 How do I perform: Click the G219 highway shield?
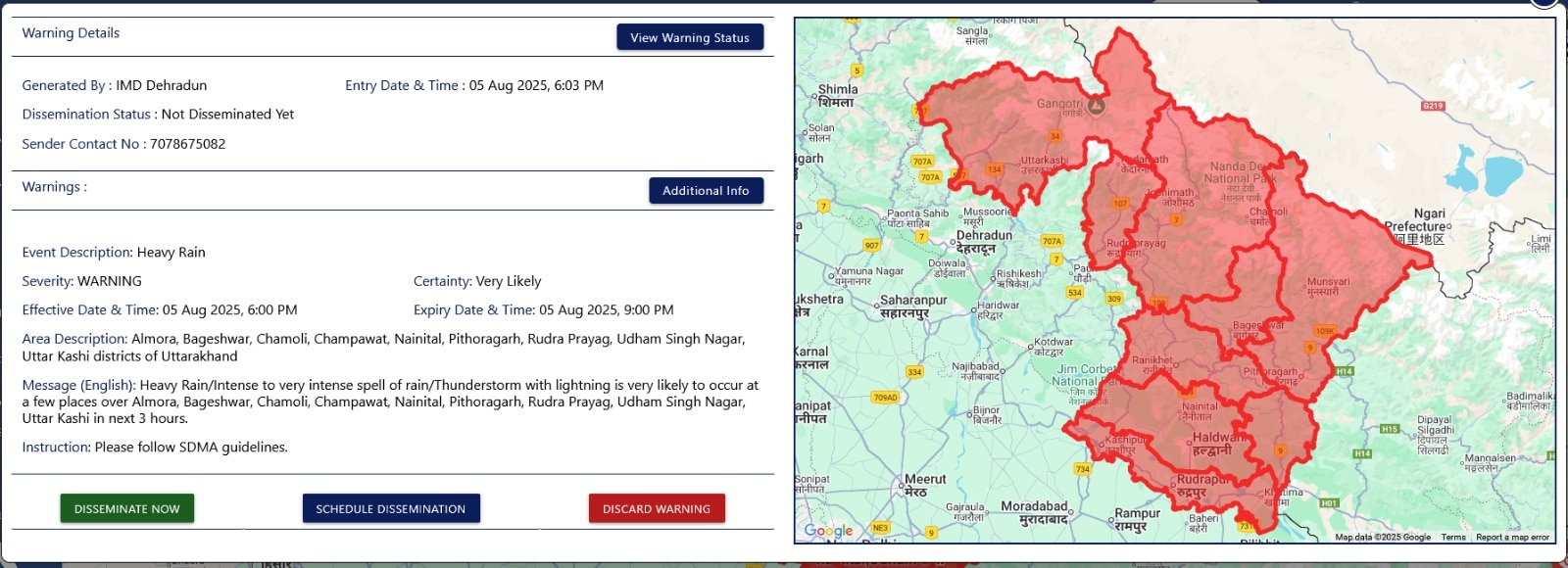pos(1433,106)
